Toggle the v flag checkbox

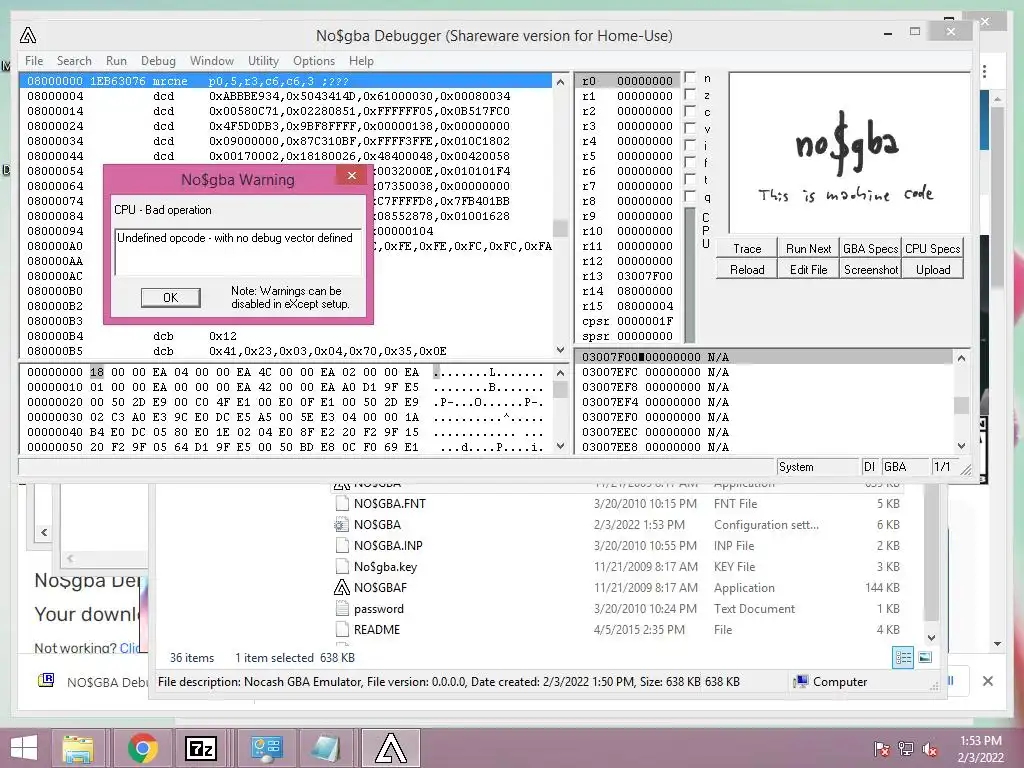coord(690,129)
